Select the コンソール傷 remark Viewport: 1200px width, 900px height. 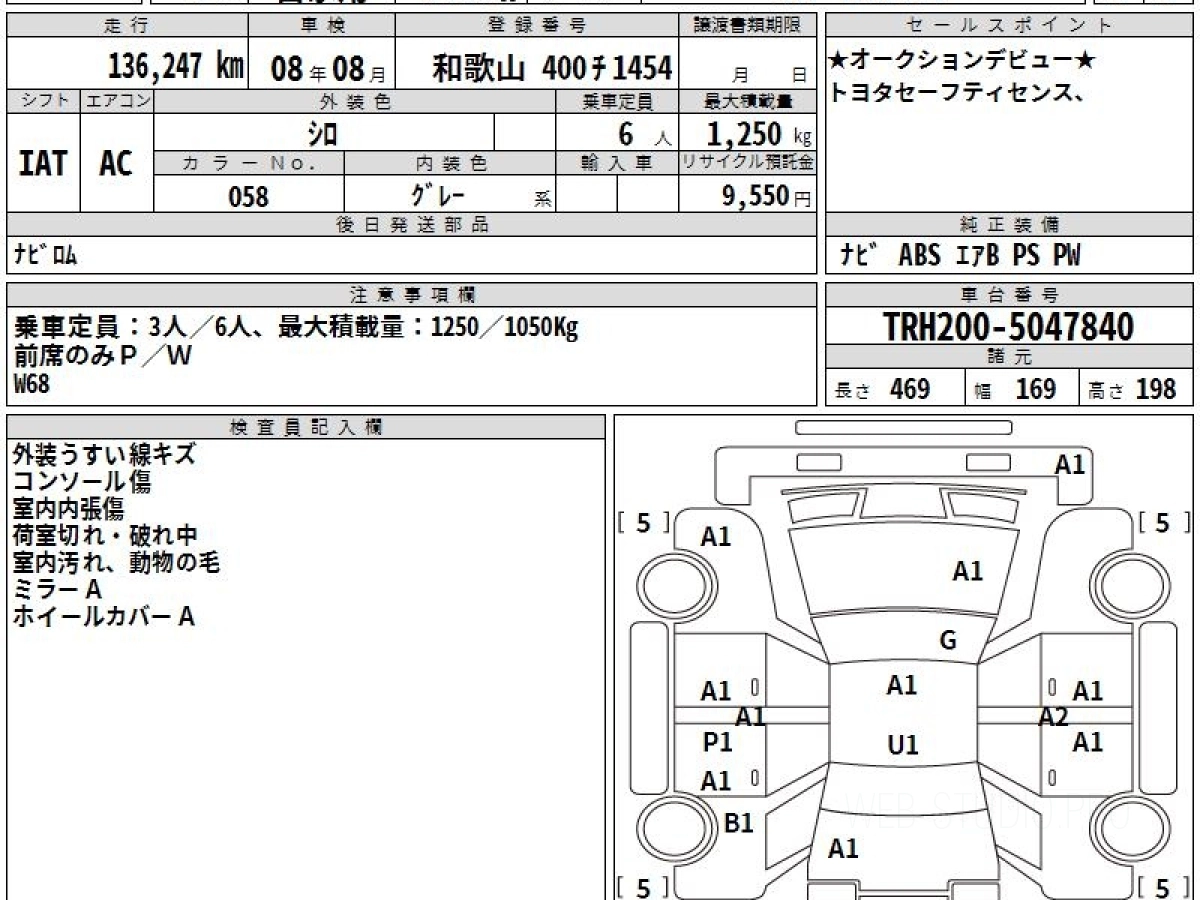tap(82, 482)
